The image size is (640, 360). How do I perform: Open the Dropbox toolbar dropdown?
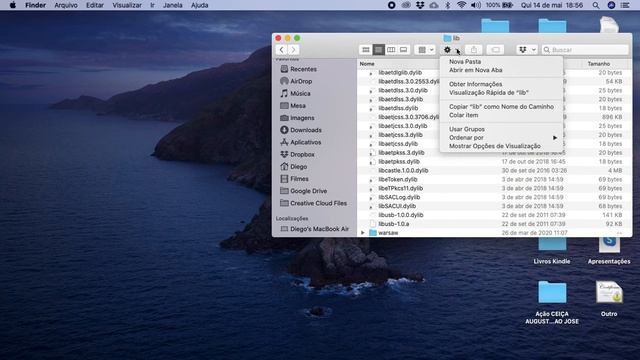pyautogui.click(x=527, y=50)
